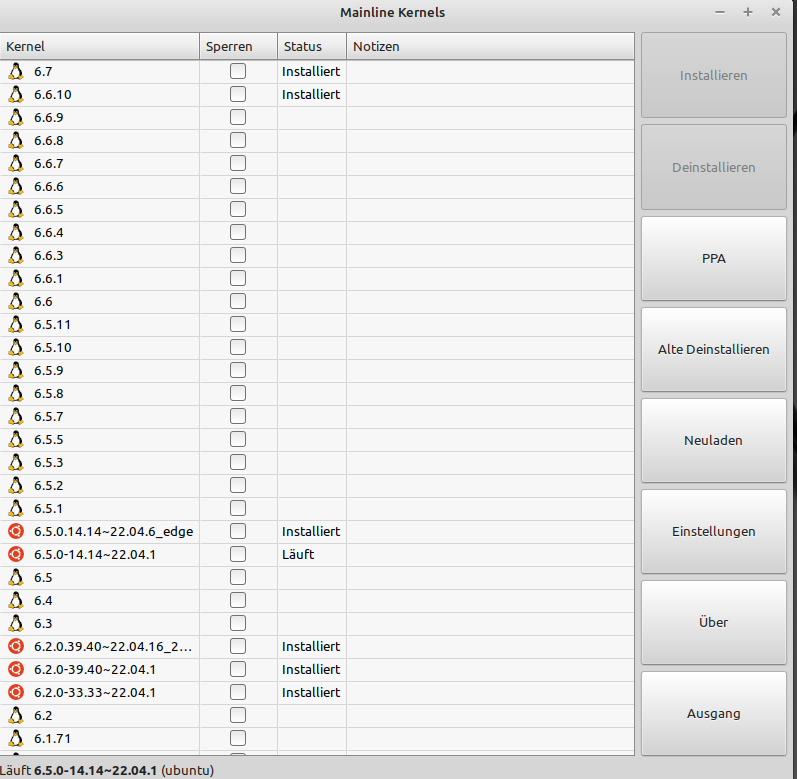The image size is (797, 779).
Task: Click the Deinstallieren button
Action: point(714,167)
